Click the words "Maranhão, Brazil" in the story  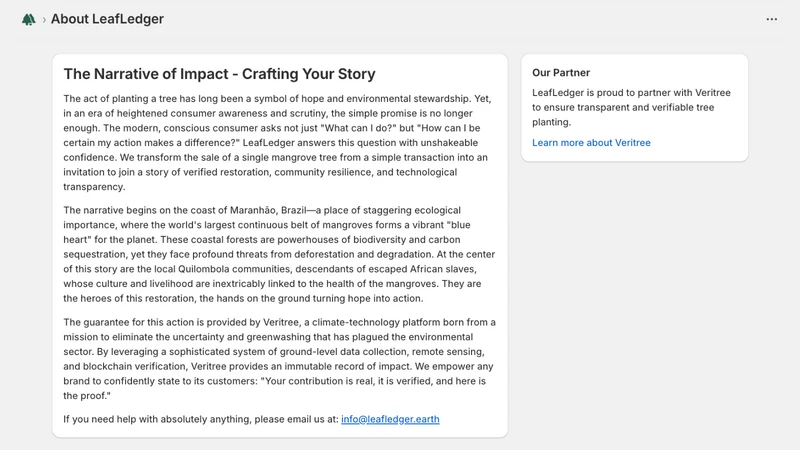click(268, 210)
